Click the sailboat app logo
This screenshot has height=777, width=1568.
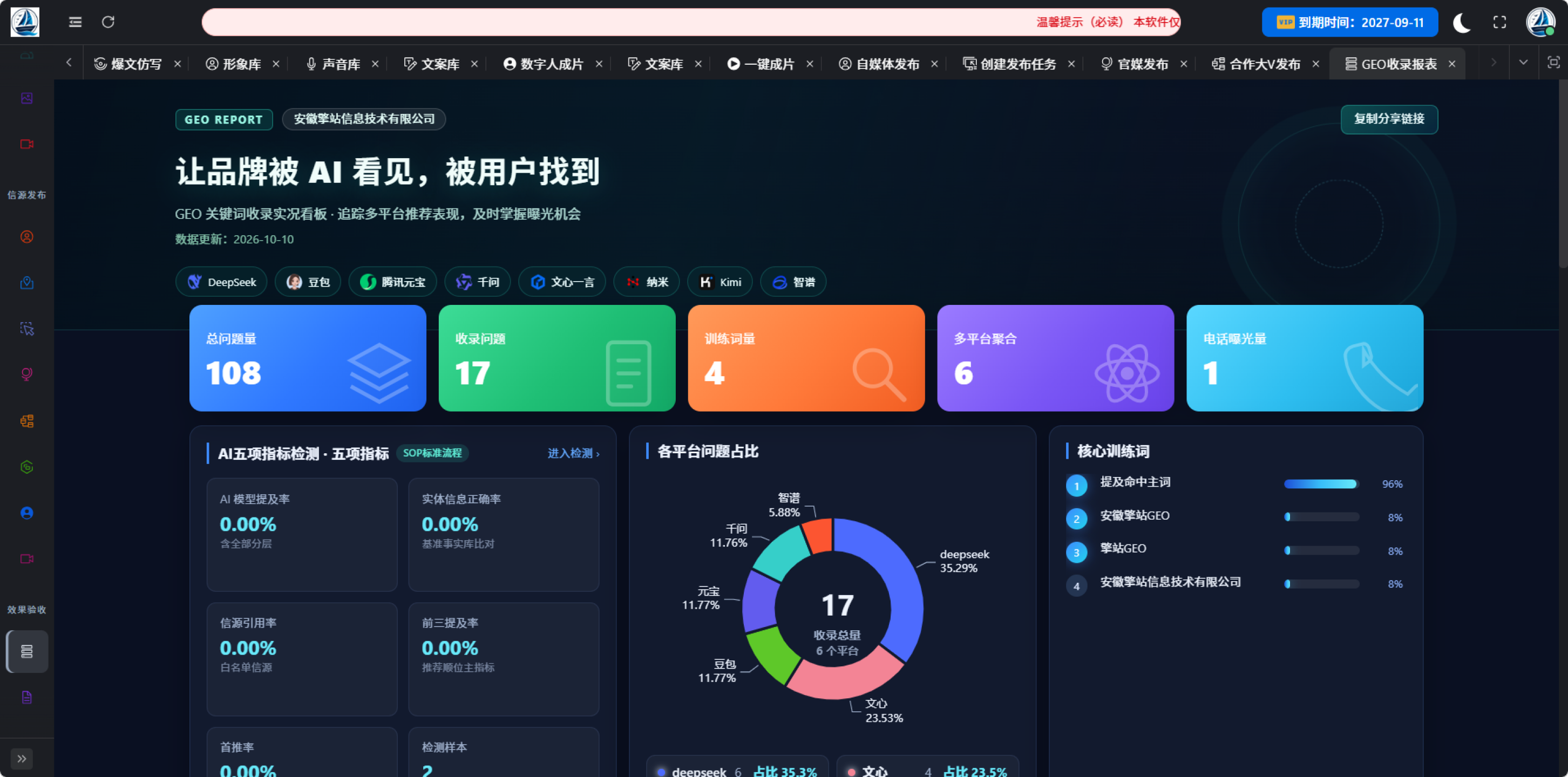pos(25,22)
